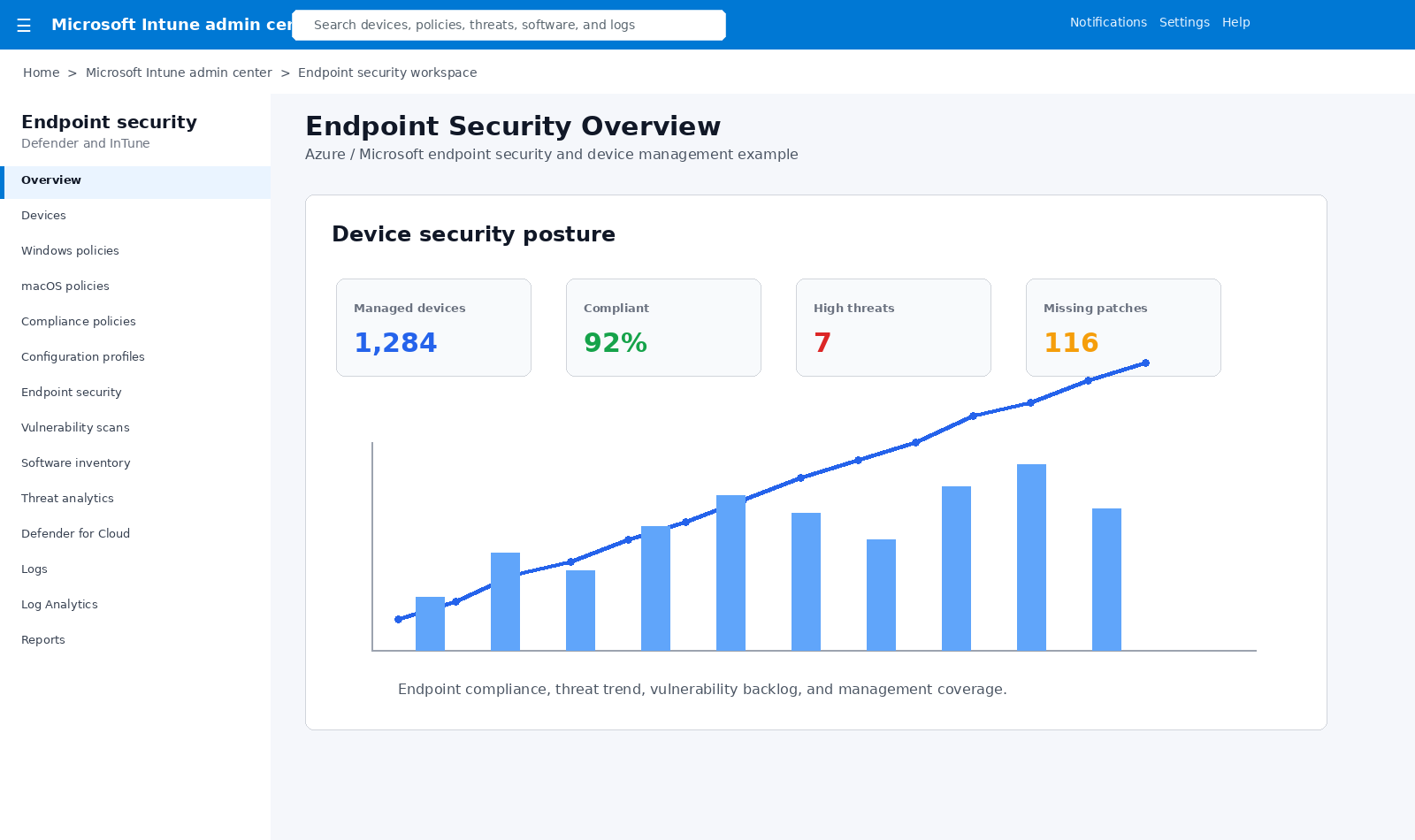Click the last data point of the trend line
1415x840 pixels.
click(x=1145, y=363)
